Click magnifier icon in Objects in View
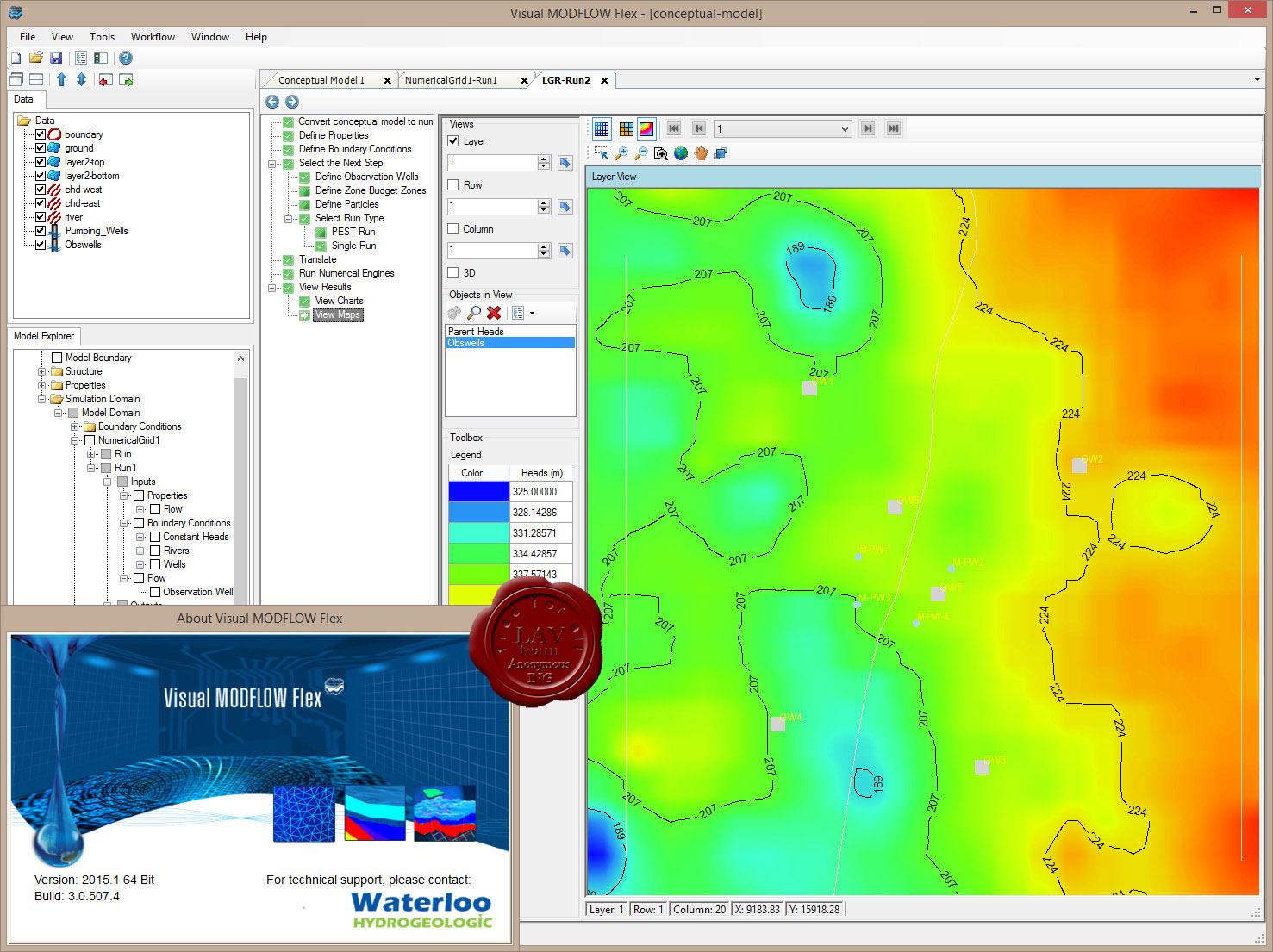 coord(474,313)
